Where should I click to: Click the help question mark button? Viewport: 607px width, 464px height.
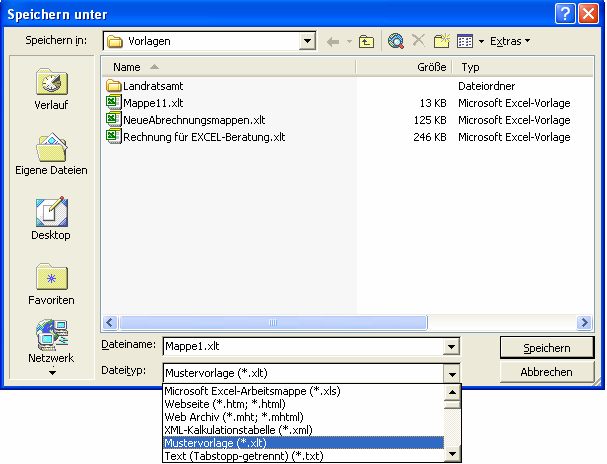click(x=565, y=14)
